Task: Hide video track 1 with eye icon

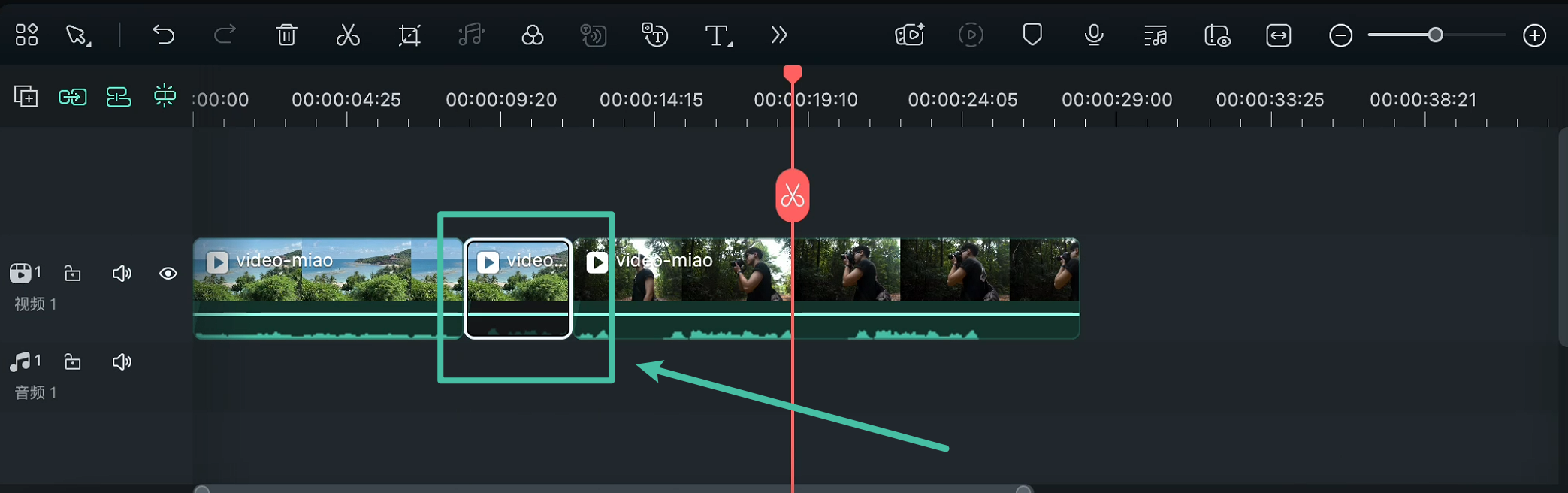Action: tap(168, 273)
